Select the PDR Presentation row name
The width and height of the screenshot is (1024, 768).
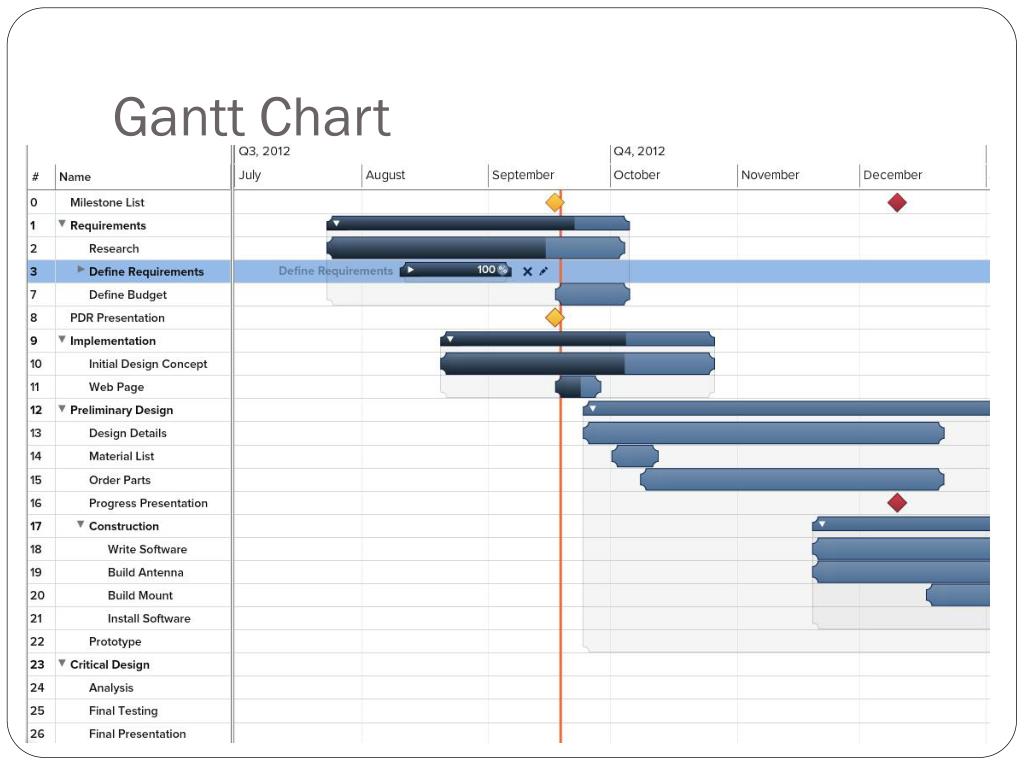(x=117, y=317)
